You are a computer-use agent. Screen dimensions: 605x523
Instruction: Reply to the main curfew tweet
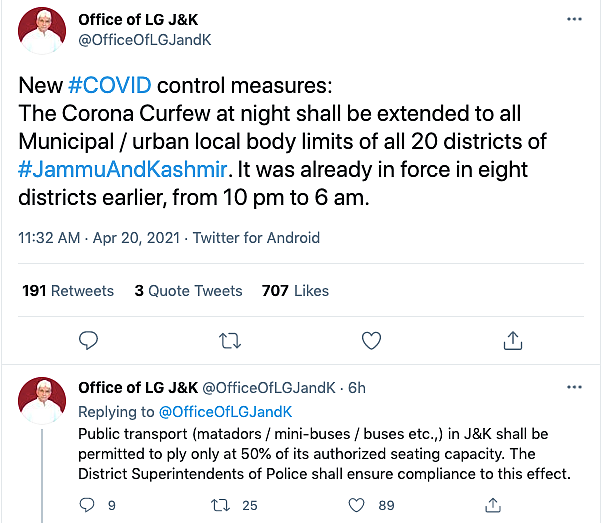coord(88,341)
